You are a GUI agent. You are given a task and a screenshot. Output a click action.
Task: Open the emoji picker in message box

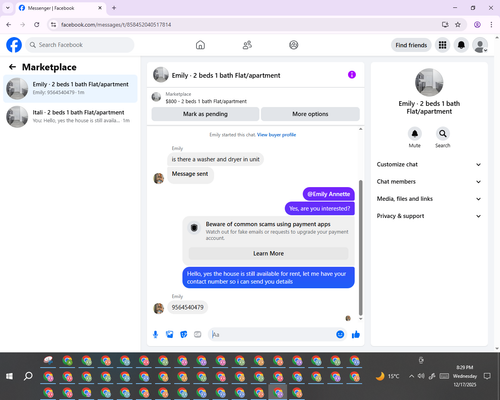(340, 334)
